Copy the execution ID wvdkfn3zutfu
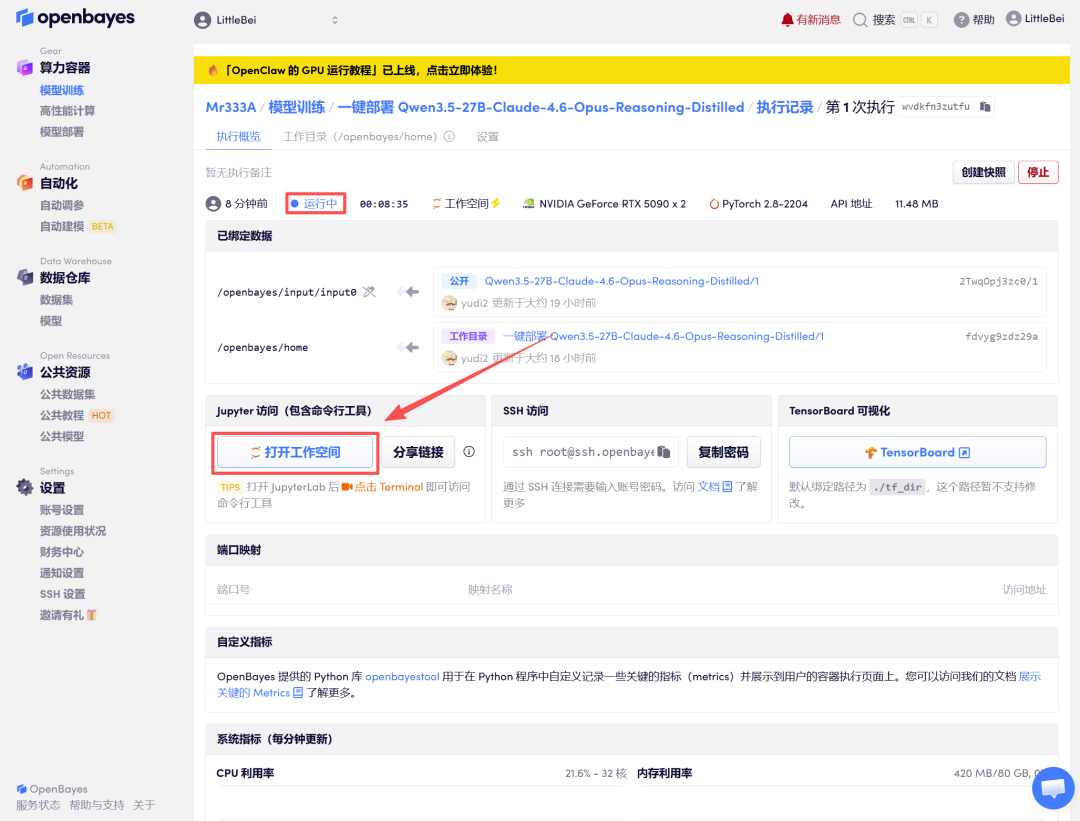 pos(985,107)
